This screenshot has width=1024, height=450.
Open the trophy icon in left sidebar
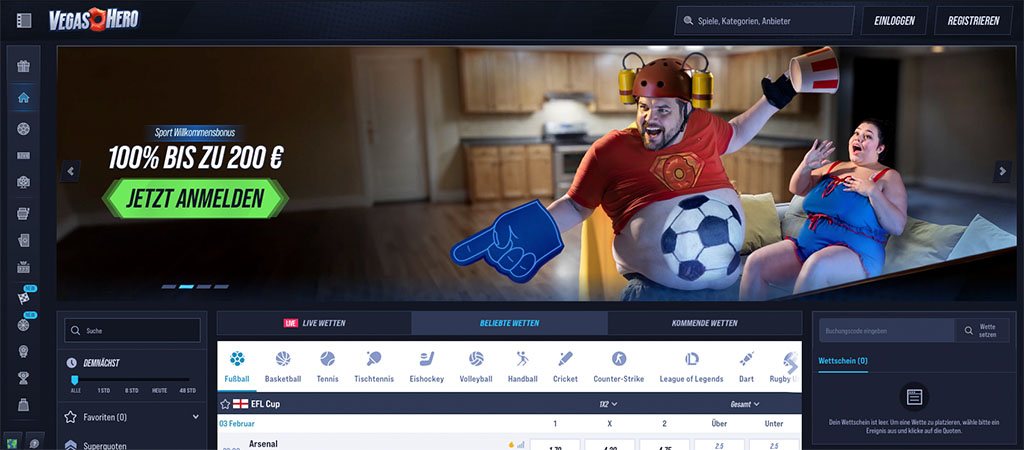tap(24, 377)
